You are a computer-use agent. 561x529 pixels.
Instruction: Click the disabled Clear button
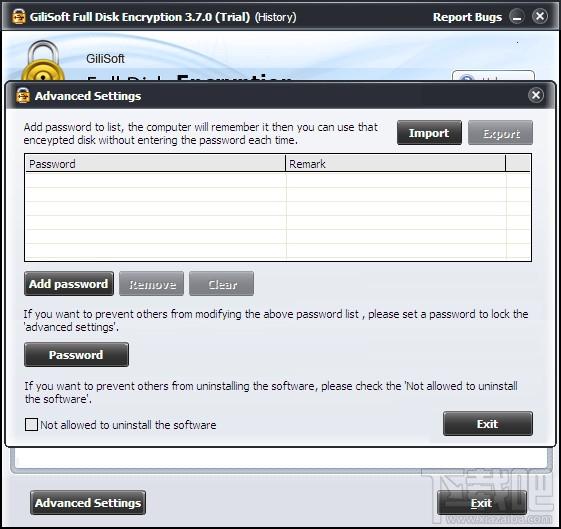click(221, 284)
